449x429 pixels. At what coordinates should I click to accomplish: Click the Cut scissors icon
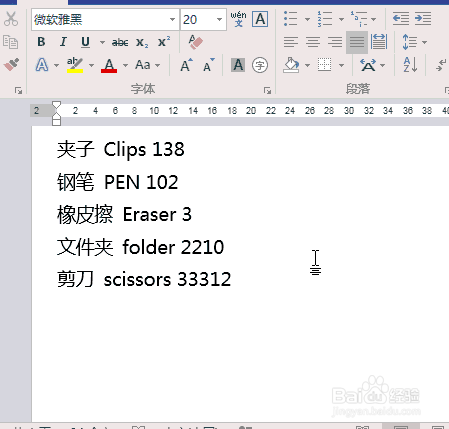(11, 19)
